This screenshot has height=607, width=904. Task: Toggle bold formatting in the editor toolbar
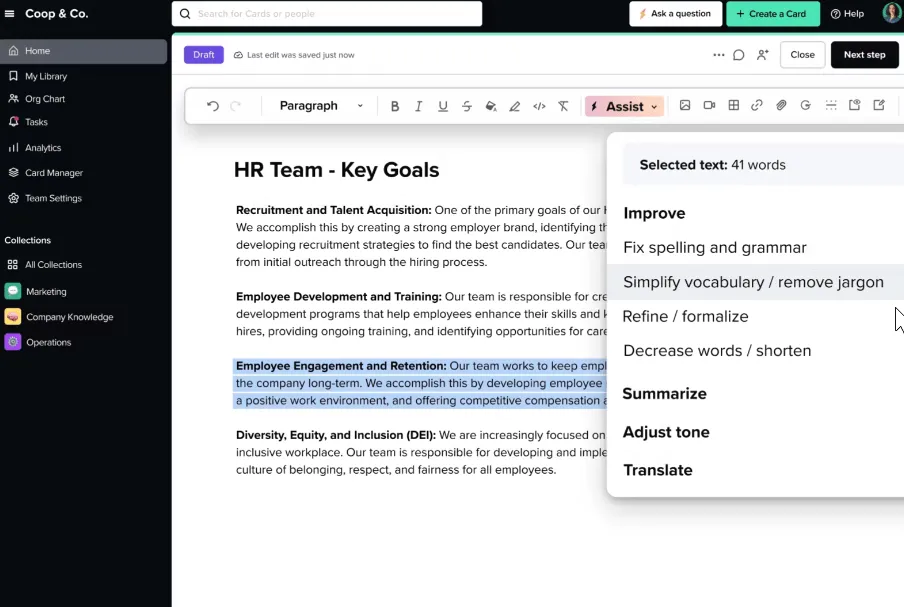tap(395, 106)
